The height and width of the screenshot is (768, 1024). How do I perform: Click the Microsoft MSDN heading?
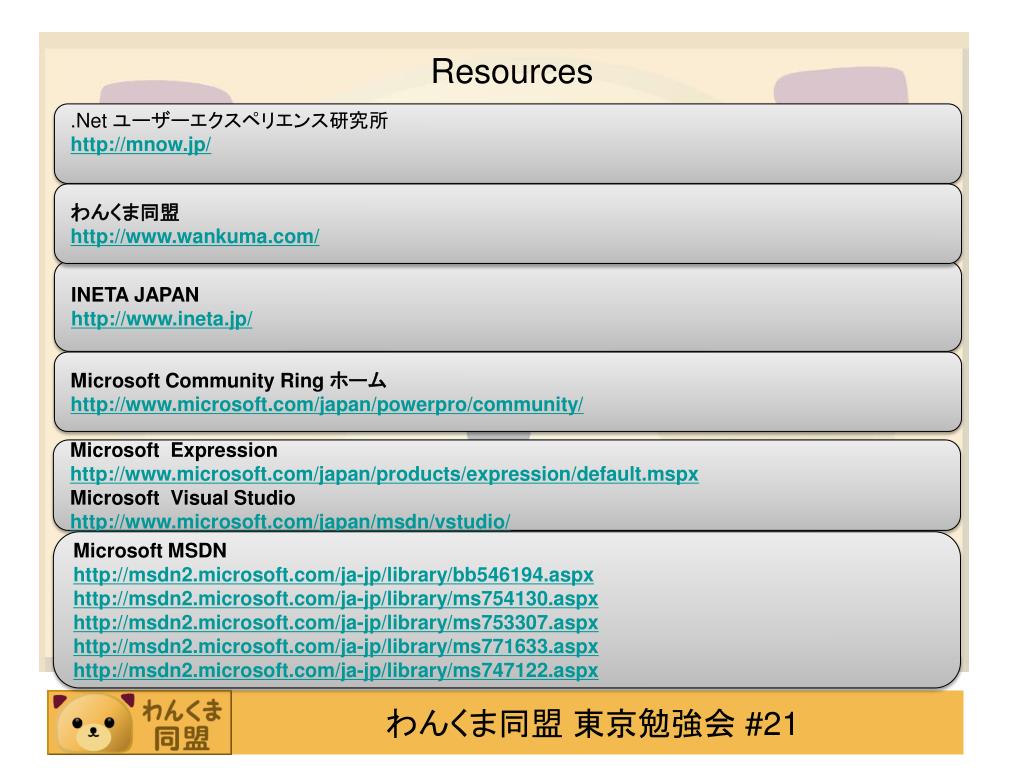pos(150,551)
